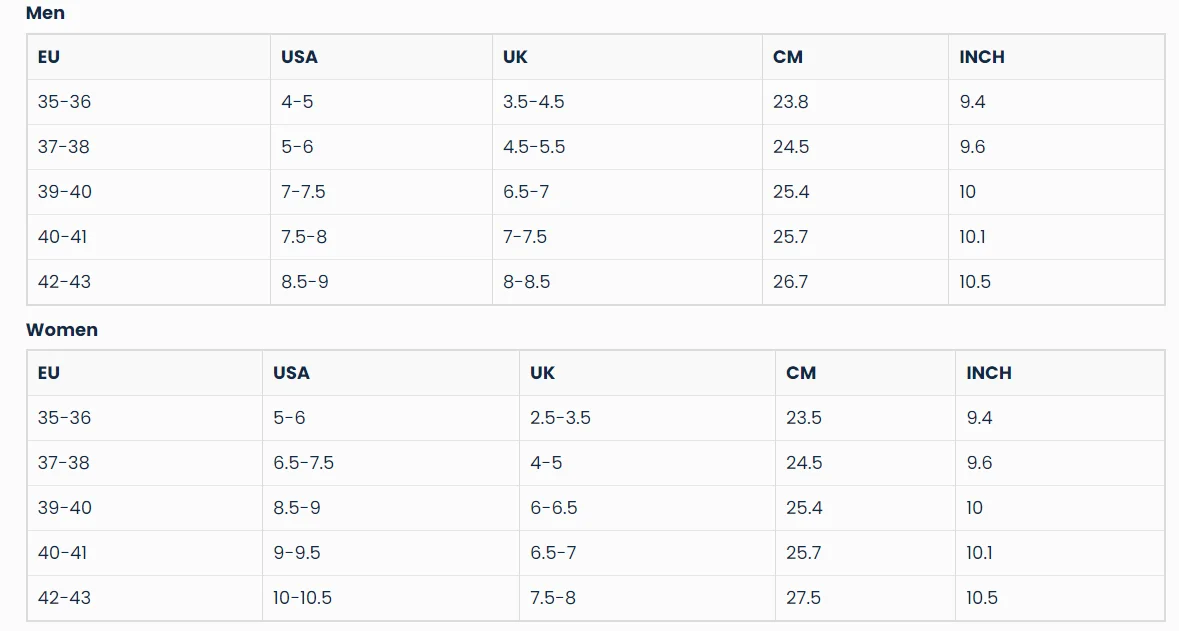Click EU 39-40 in the Women table

[x=64, y=508]
